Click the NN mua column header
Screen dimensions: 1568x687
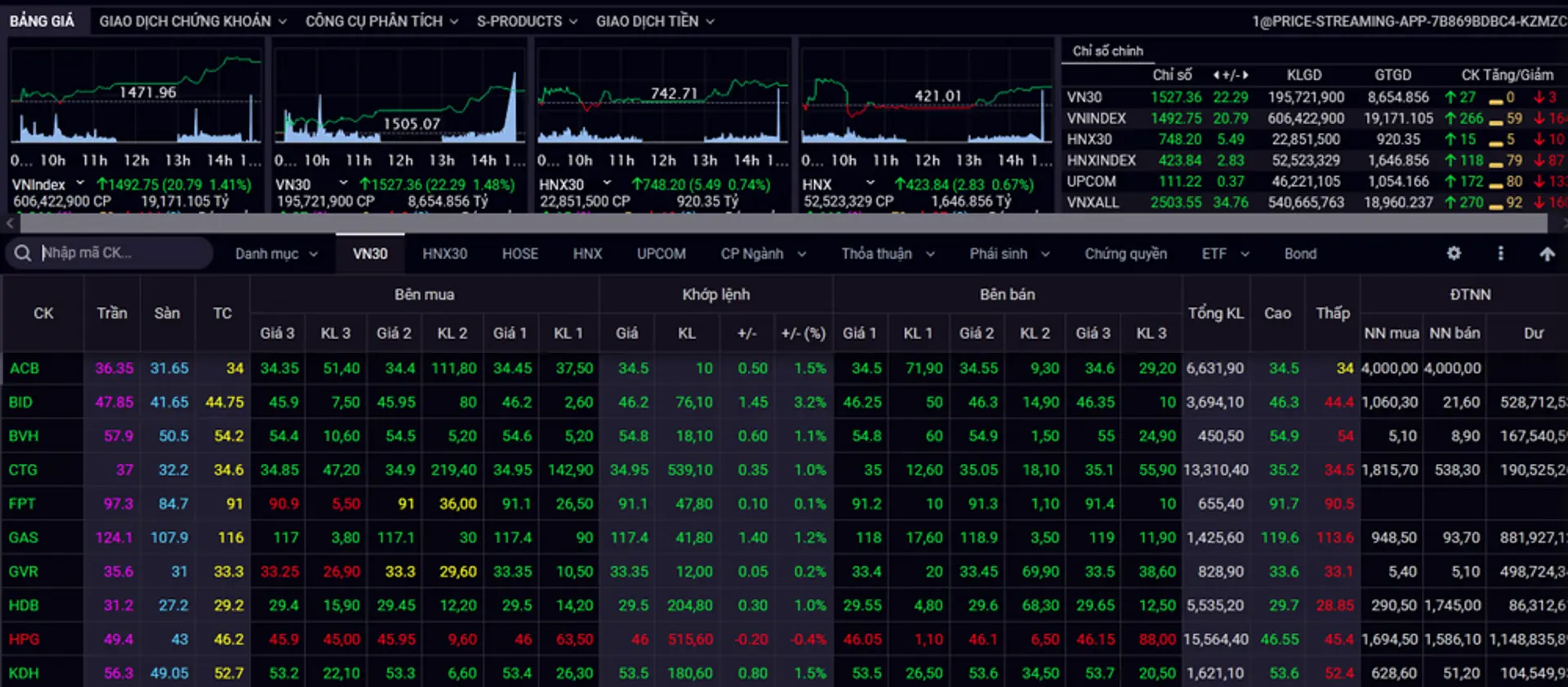(x=1392, y=333)
